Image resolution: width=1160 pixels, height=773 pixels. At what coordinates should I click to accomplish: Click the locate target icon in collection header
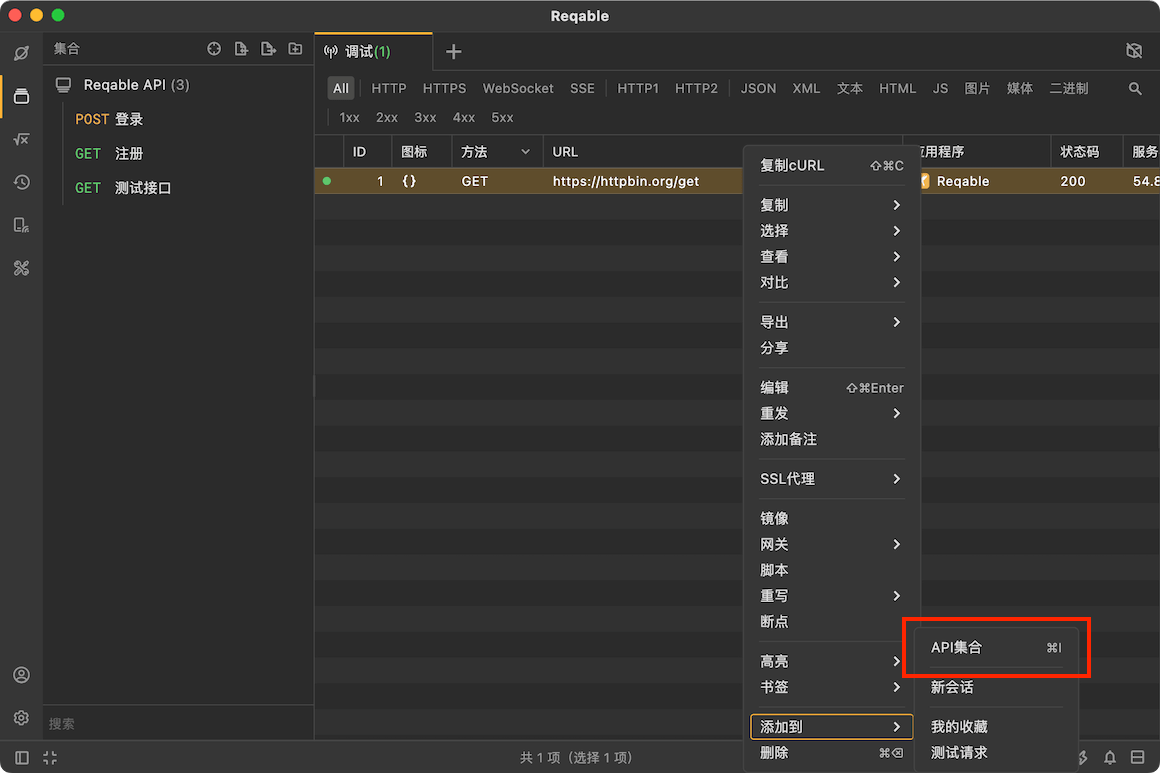(x=214, y=49)
